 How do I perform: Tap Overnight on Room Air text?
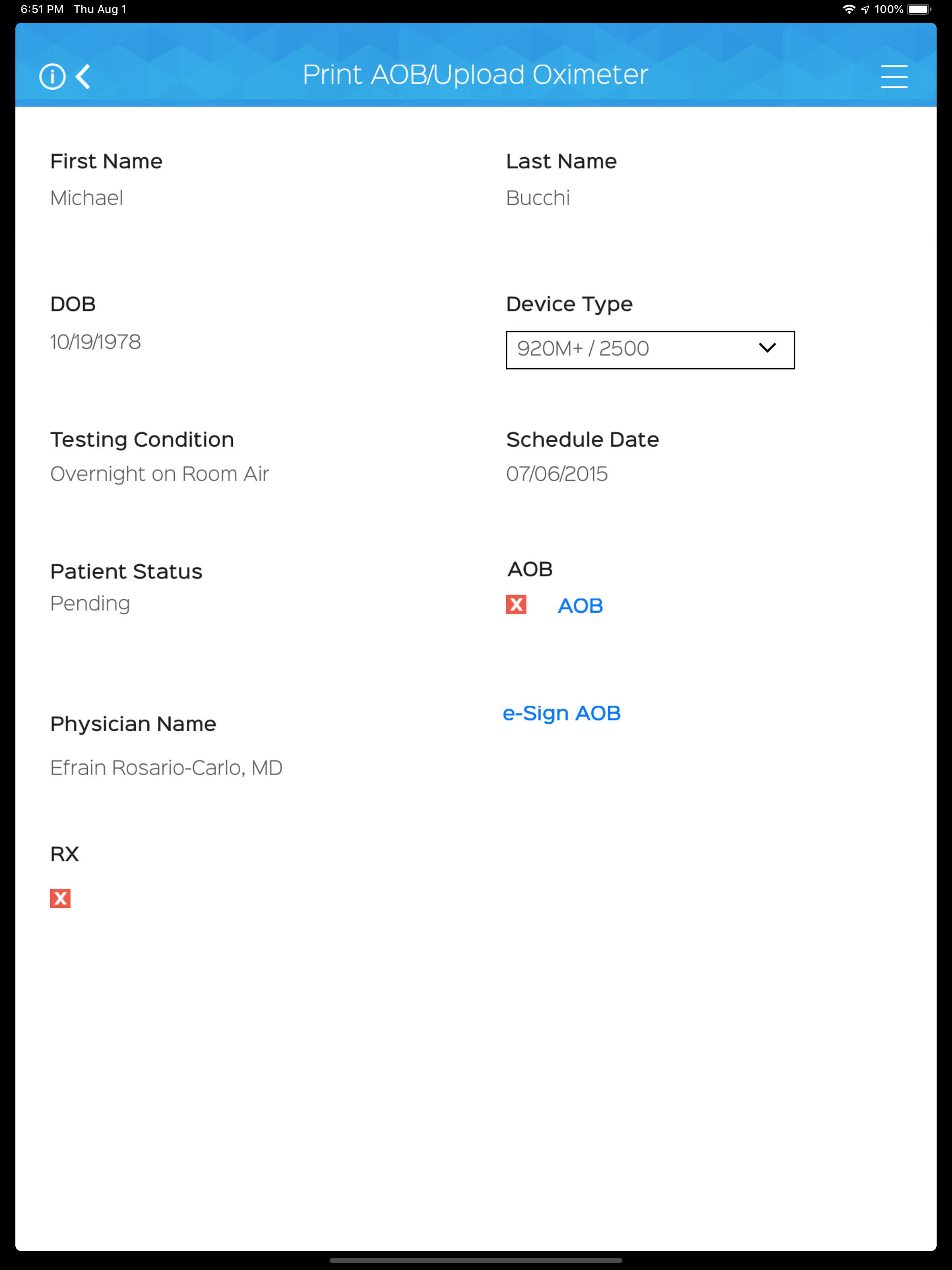159,474
